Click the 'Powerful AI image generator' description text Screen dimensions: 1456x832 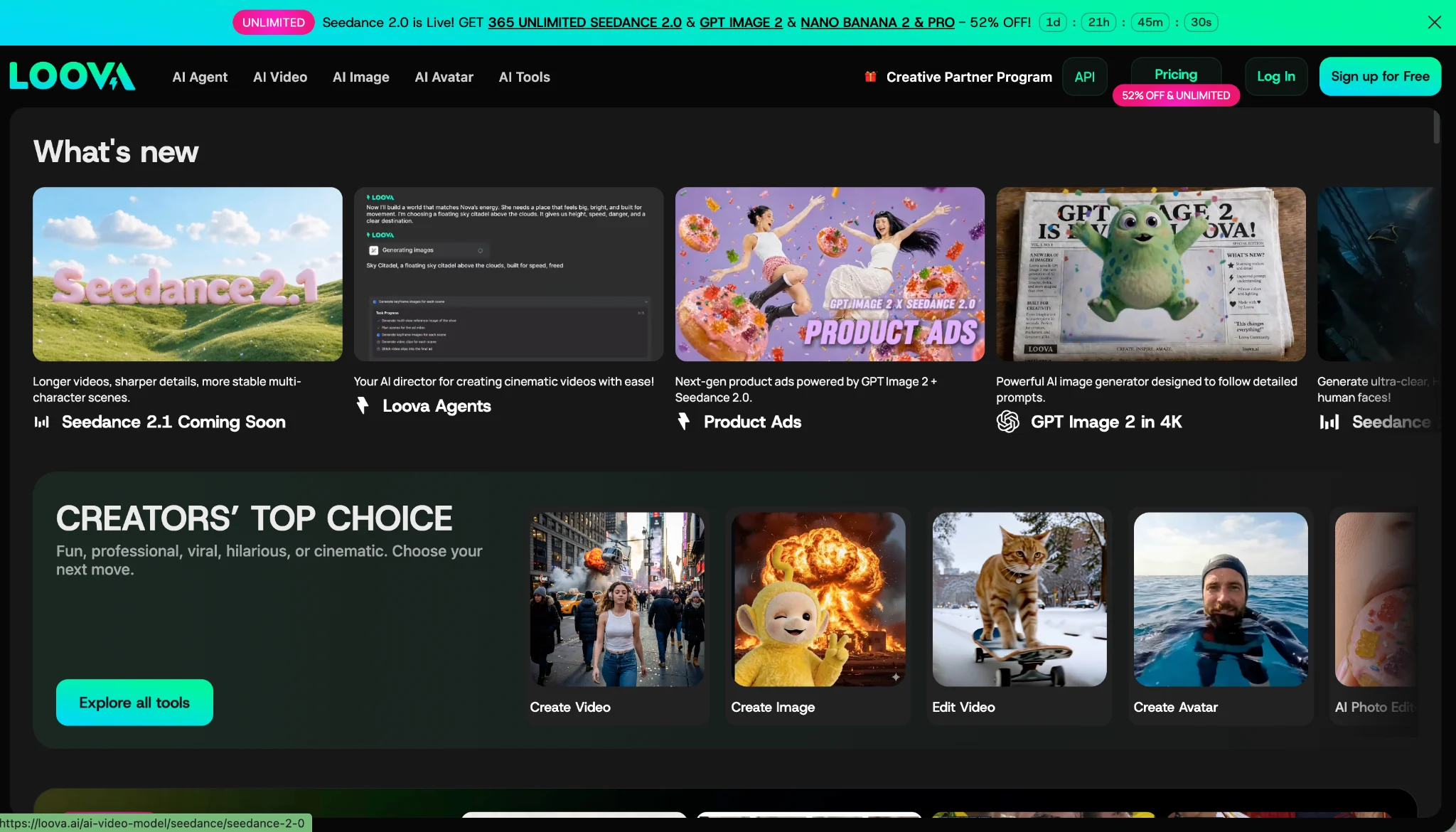[x=1147, y=389]
